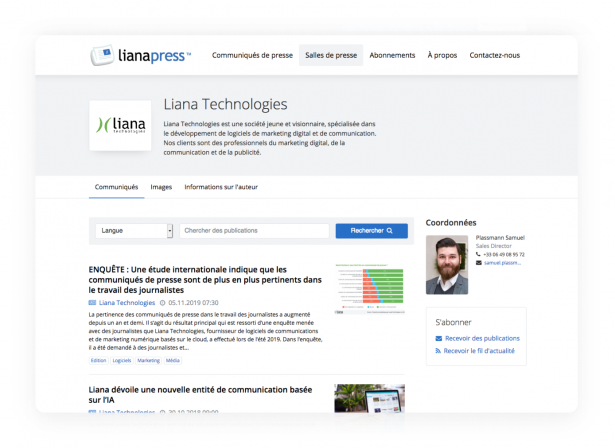Click the Plassmann Samuel contact name
Screen dimensions: 615x448
click(500, 238)
